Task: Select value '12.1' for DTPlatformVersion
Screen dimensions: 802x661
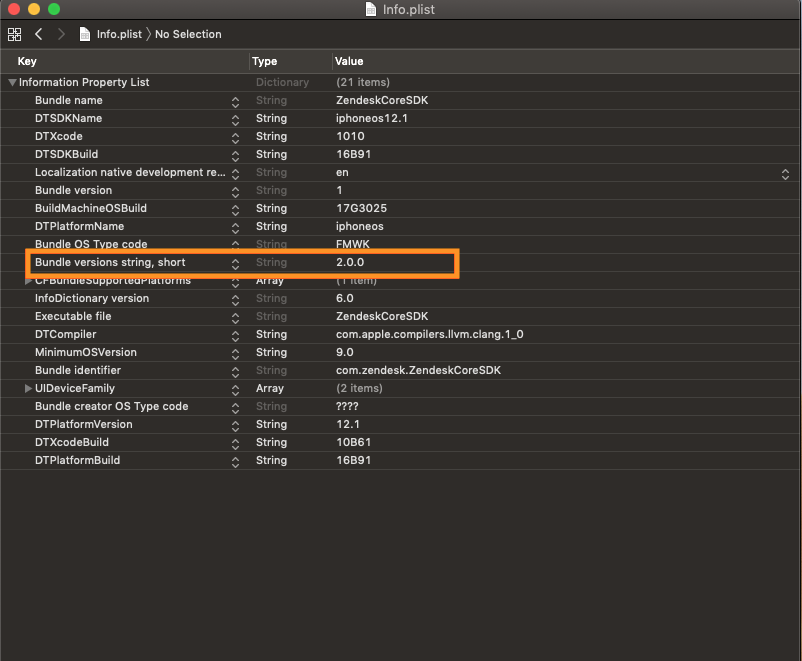Action: point(348,424)
